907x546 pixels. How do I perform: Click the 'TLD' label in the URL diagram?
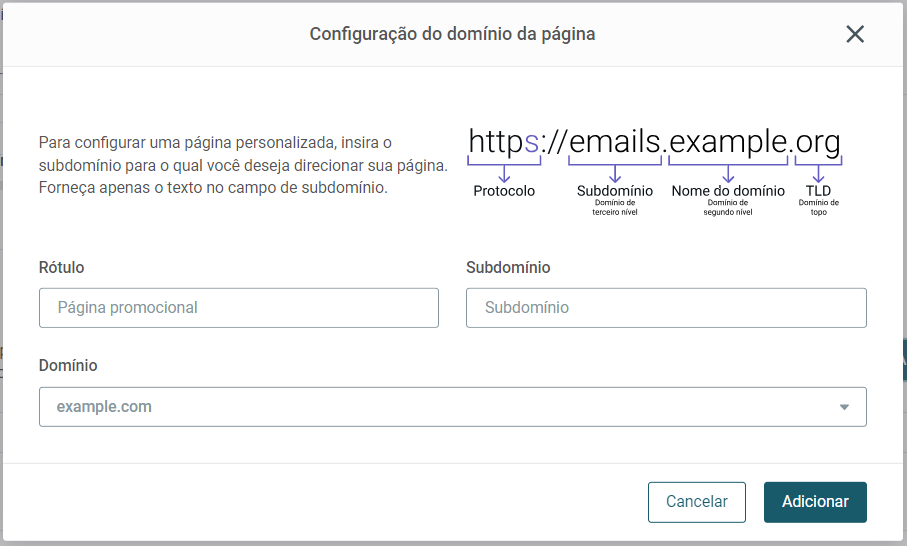818,191
